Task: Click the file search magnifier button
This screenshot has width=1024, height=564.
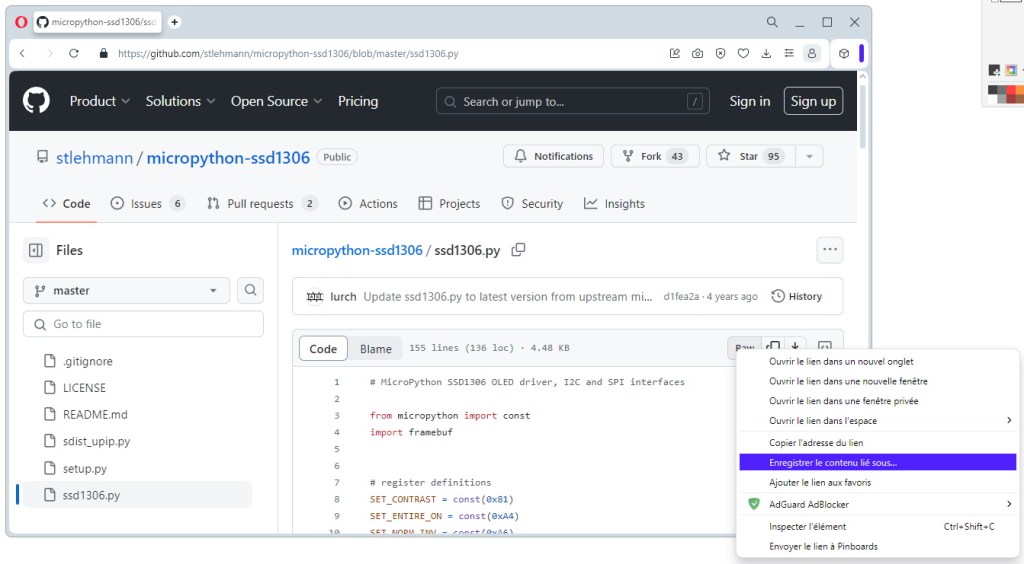Action: coord(251,290)
